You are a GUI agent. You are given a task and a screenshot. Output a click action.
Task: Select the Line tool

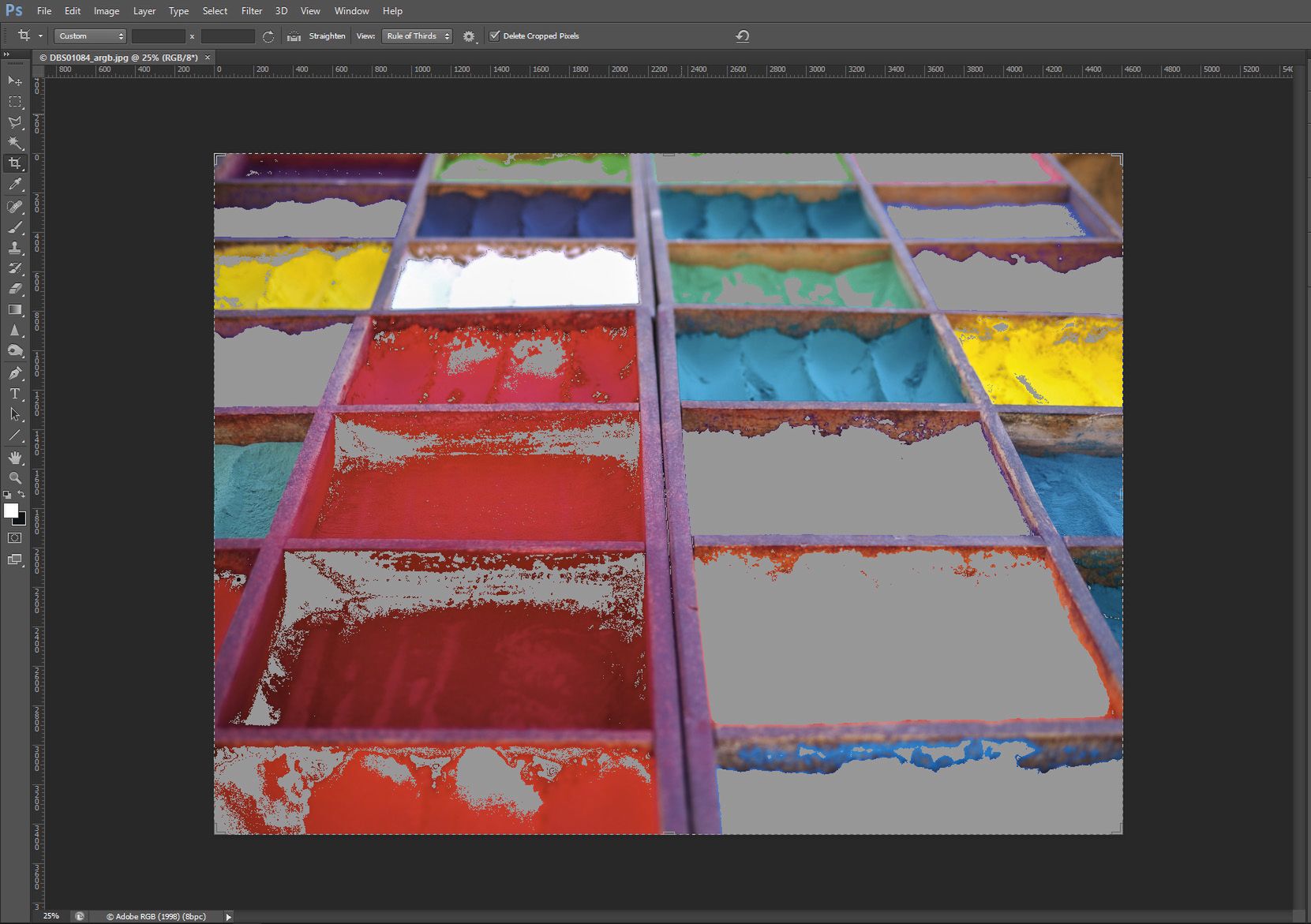coord(15,435)
